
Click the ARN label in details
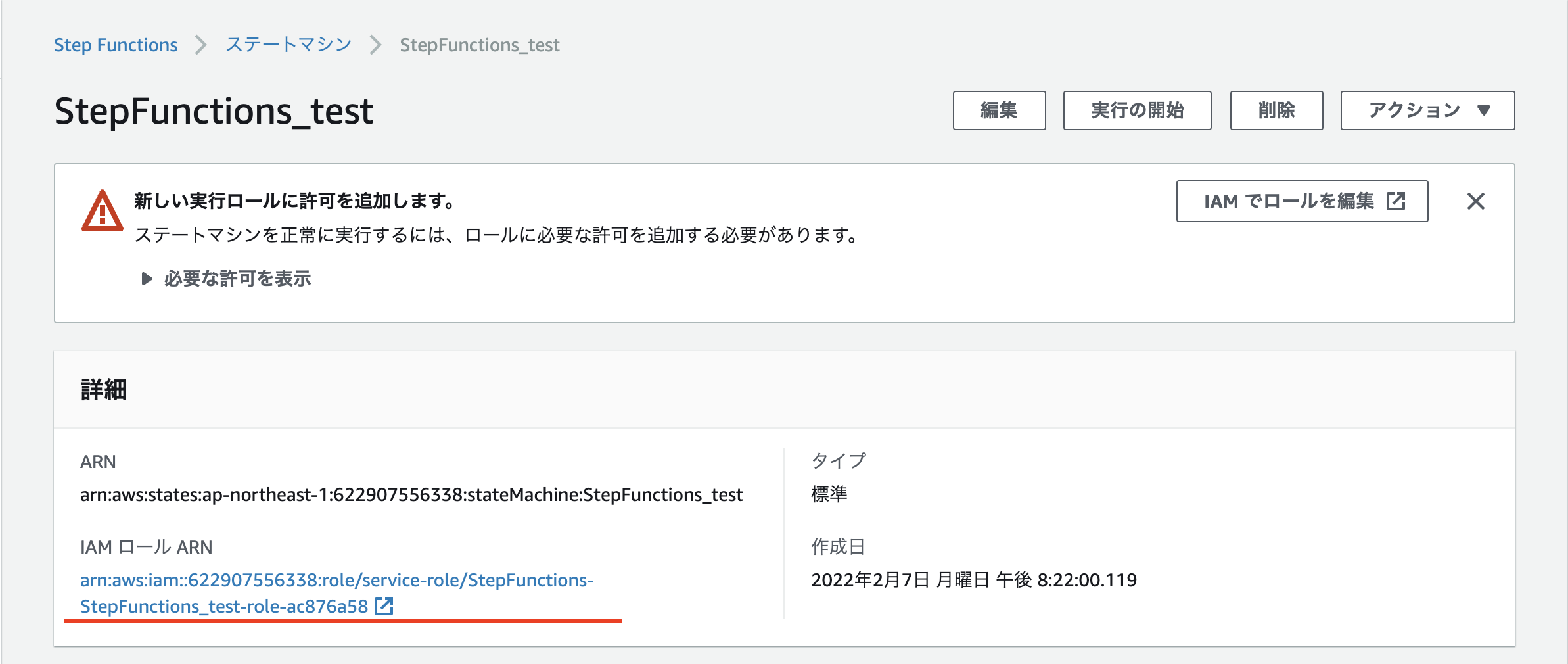pyautogui.click(x=98, y=462)
